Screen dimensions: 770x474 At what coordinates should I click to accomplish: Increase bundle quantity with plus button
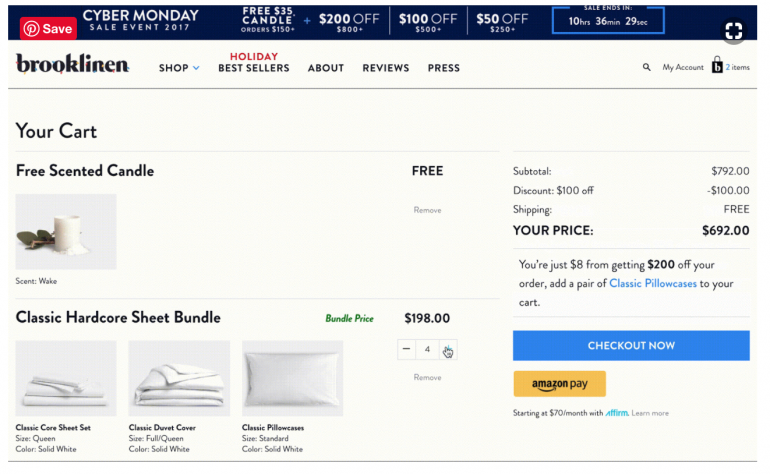click(447, 349)
